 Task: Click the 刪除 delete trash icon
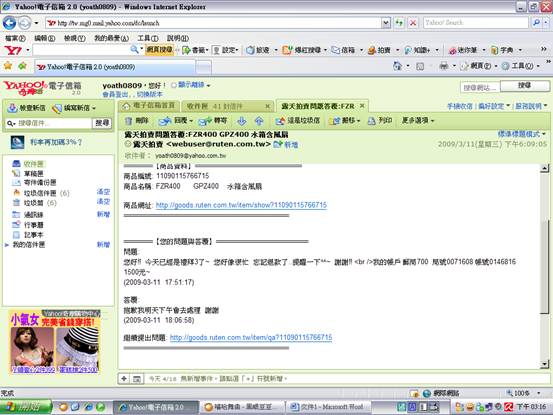[129, 121]
